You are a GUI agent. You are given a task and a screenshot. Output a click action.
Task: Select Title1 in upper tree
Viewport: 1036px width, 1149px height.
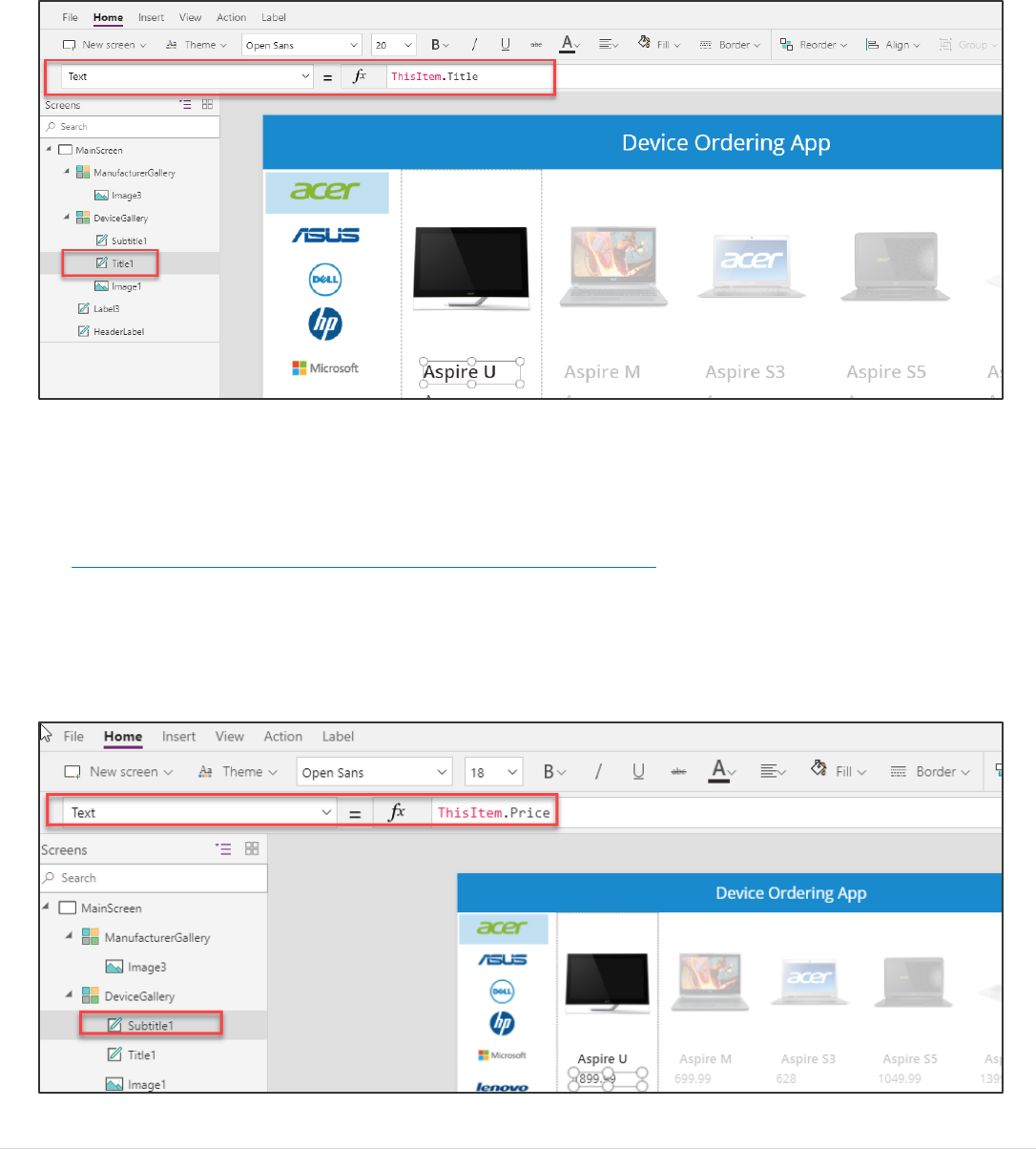[114, 263]
